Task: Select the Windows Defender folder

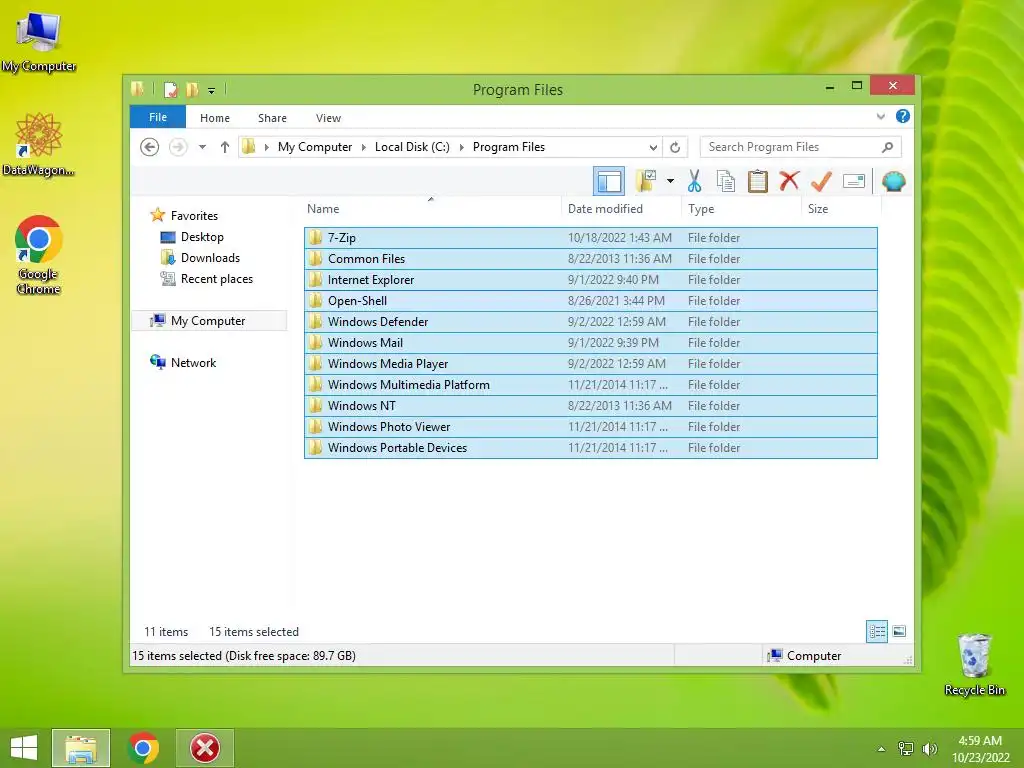Action: coord(590,321)
